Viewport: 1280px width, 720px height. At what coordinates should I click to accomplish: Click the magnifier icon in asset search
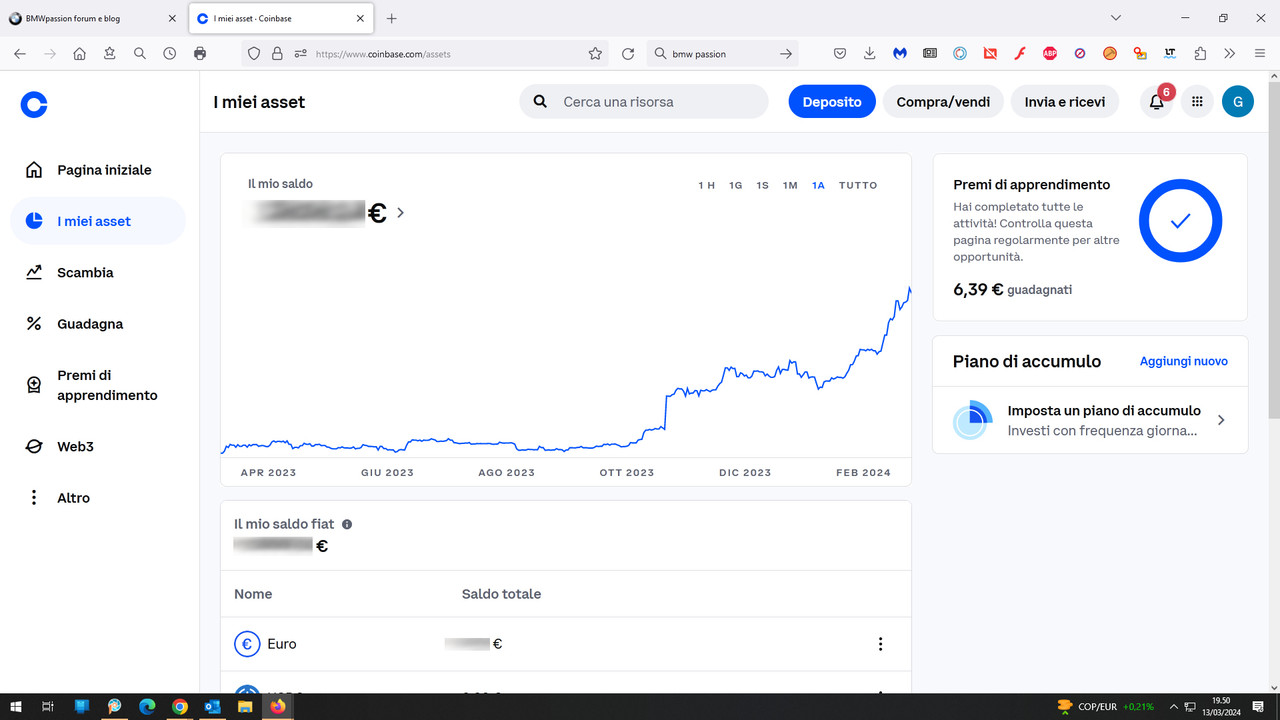click(540, 101)
